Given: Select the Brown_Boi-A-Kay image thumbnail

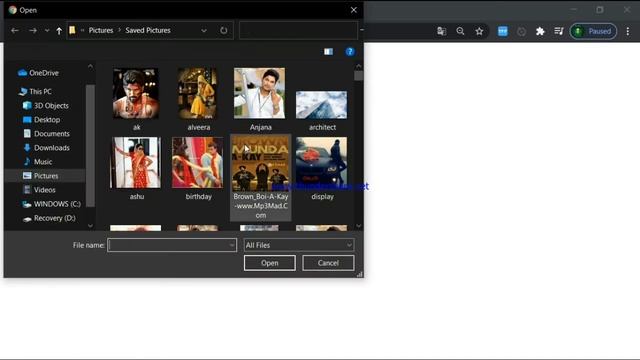Looking at the screenshot, I should [260, 164].
